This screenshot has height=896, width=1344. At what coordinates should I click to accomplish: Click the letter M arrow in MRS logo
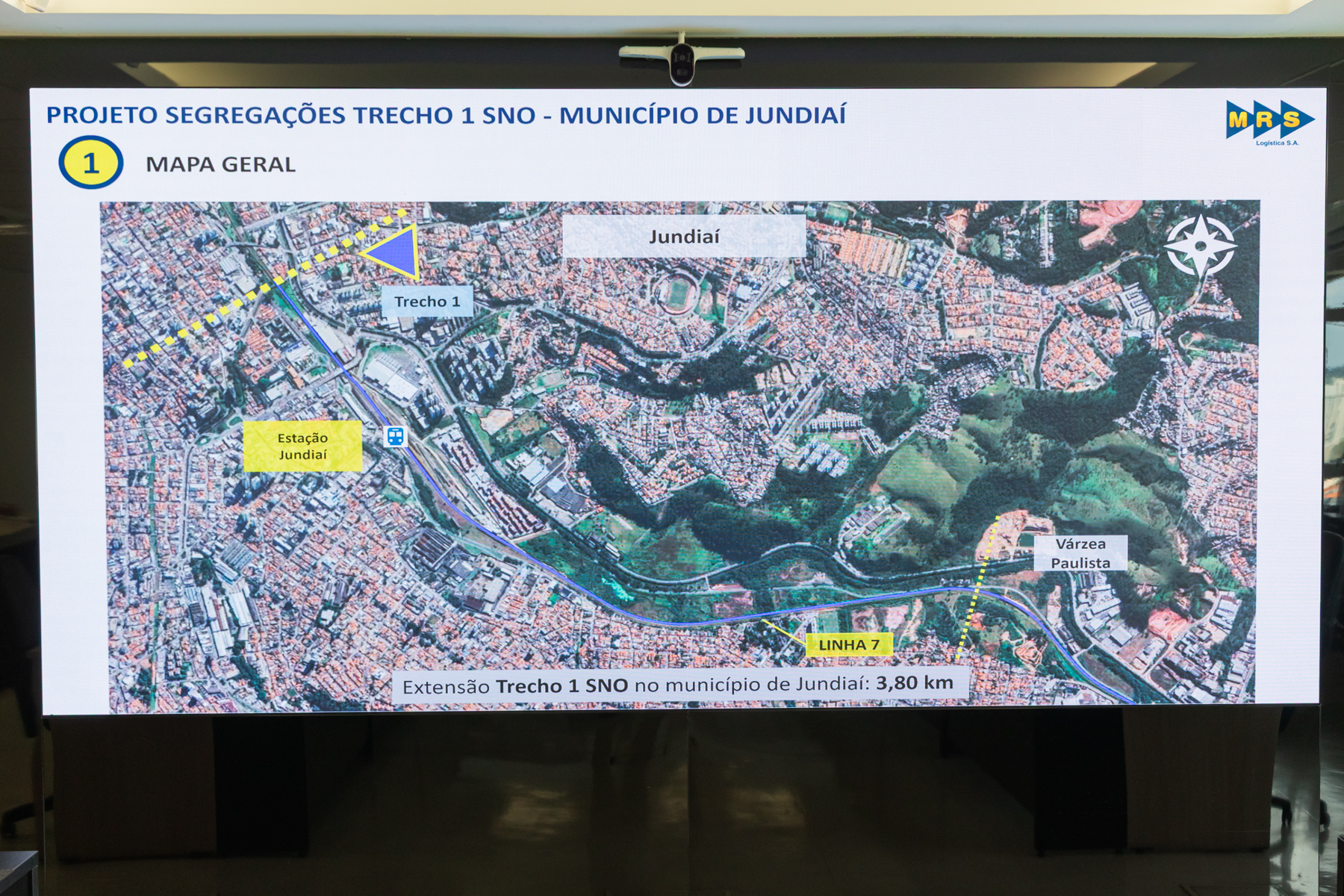(x=1239, y=119)
